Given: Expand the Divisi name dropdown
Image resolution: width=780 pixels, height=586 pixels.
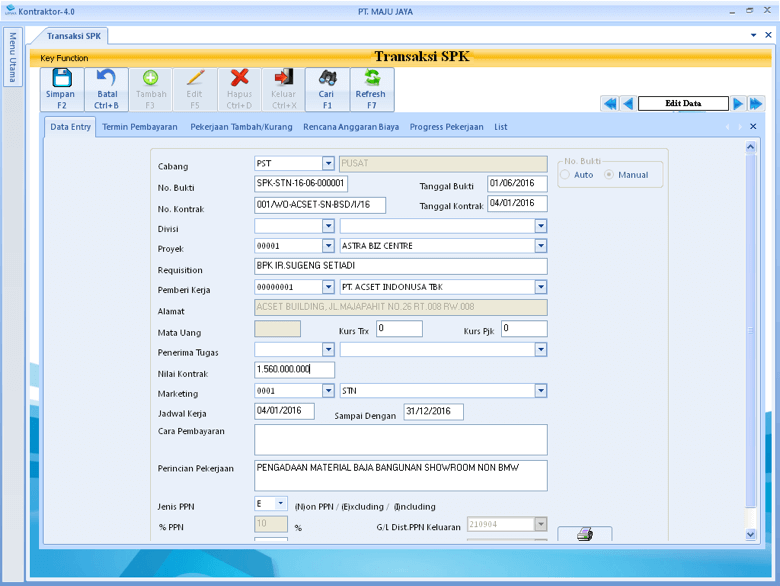Looking at the screenshot, I should point(541,226).
